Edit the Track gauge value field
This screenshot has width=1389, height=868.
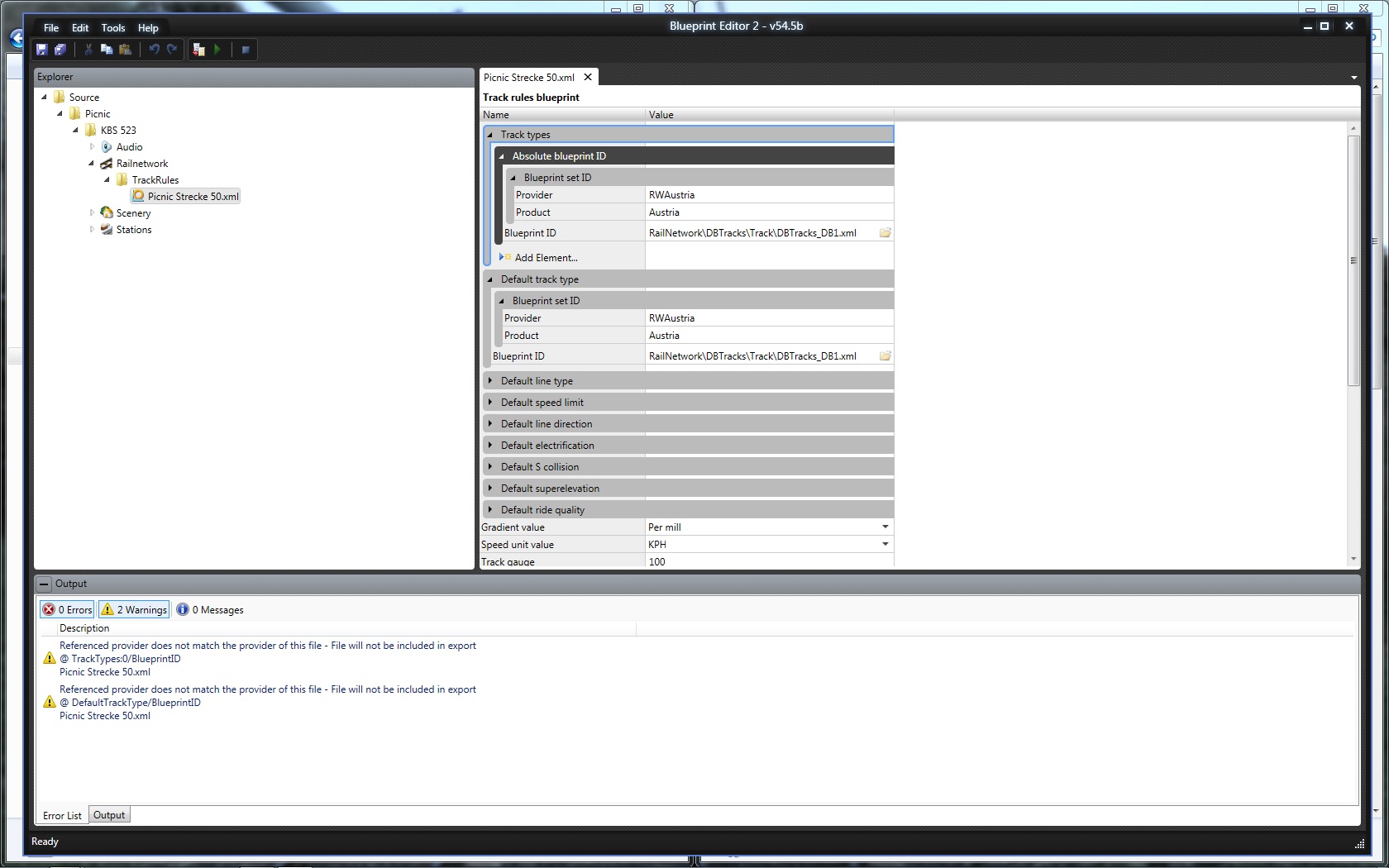click(x=769, y=561)
